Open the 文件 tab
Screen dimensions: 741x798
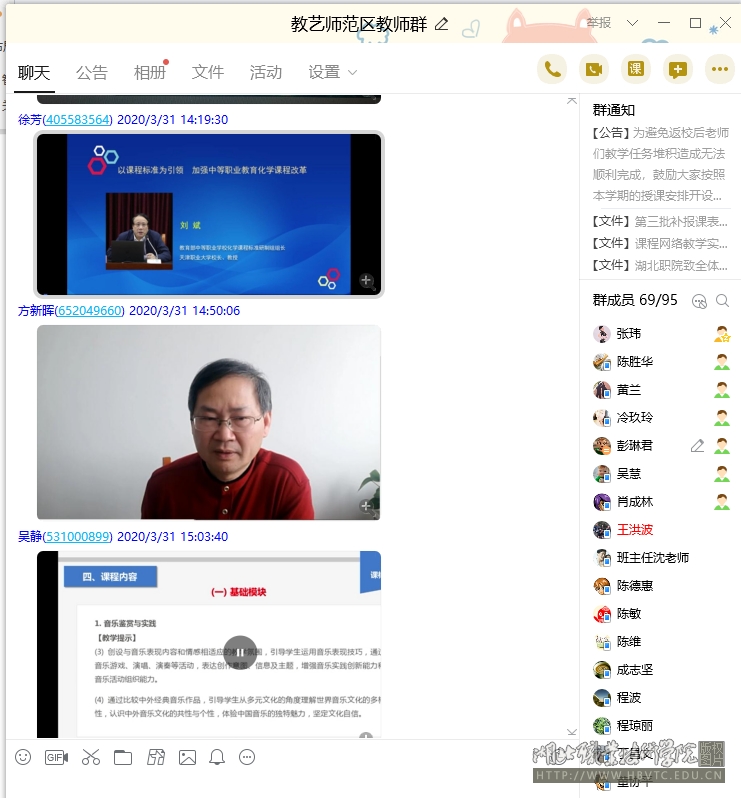[208, 72]
